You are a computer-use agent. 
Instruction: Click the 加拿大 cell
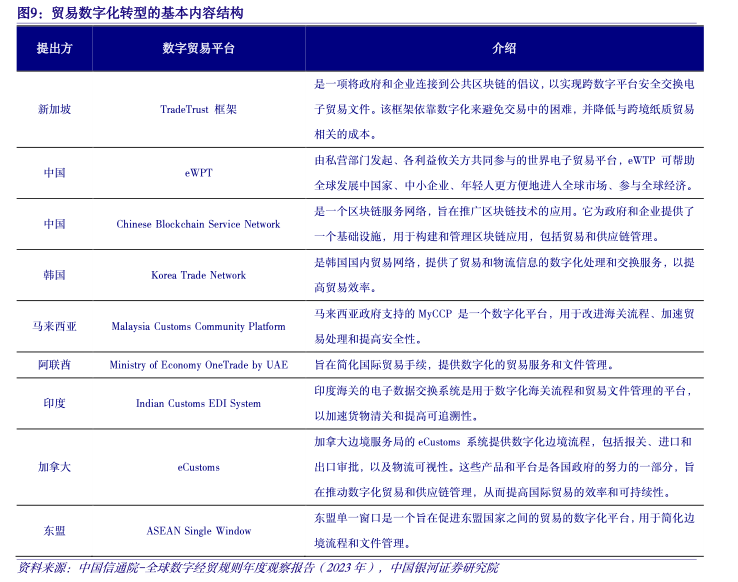(x=54, y=467)
